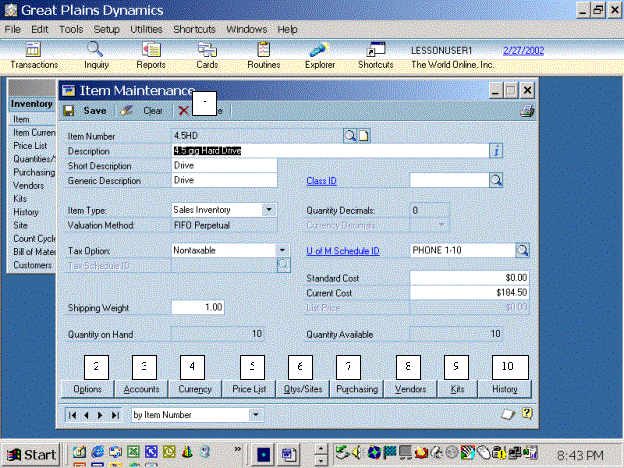Open the 'by Item Number' sort dropdown
624x468 pixels.
(256, 413)
